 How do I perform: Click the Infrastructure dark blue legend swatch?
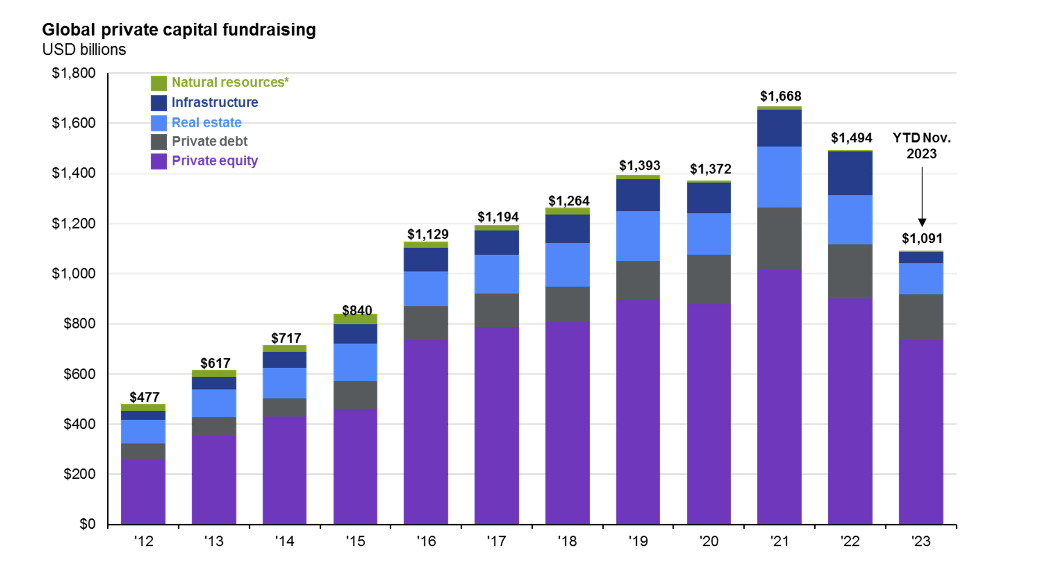pyautogui.click(x=159, y=103)
